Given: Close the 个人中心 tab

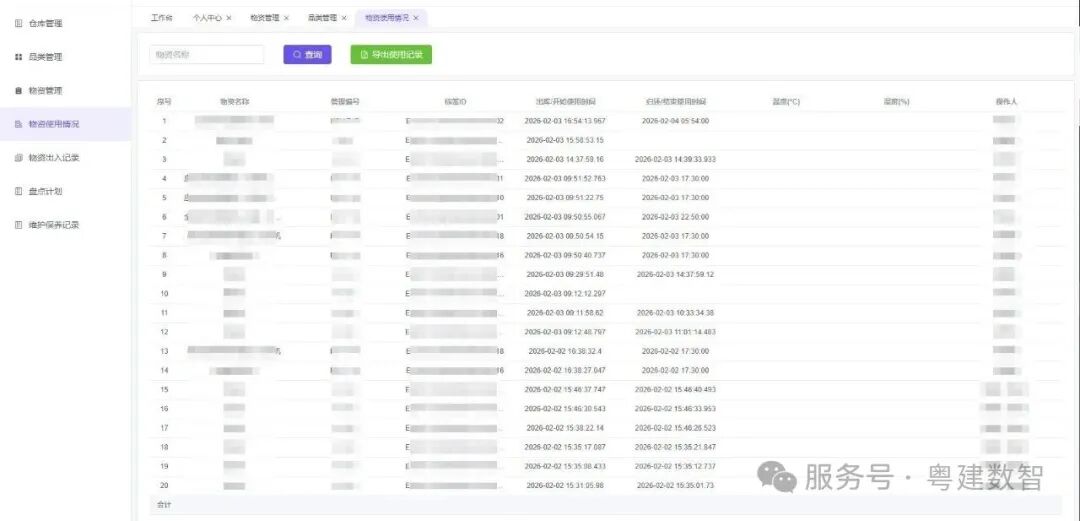Looking at the screenshot, I should (x=229, y=18).
